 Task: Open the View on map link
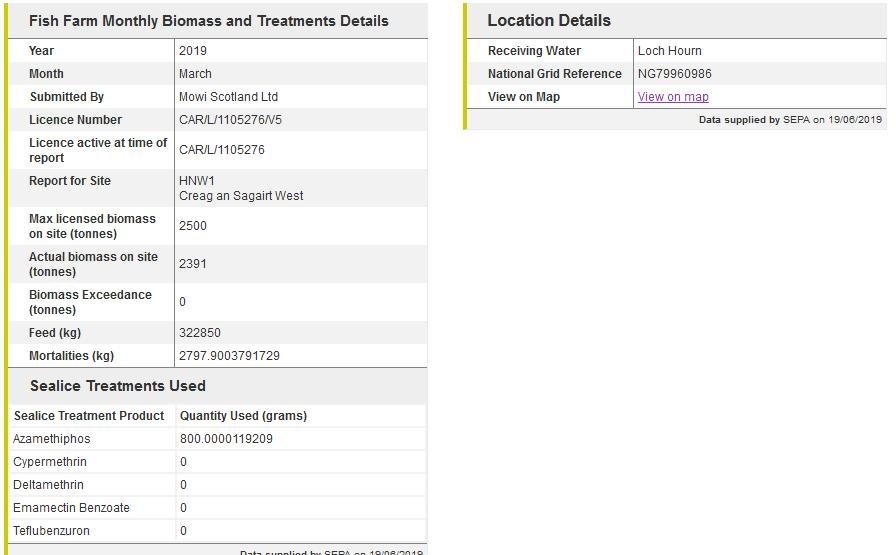pos(673,97)
